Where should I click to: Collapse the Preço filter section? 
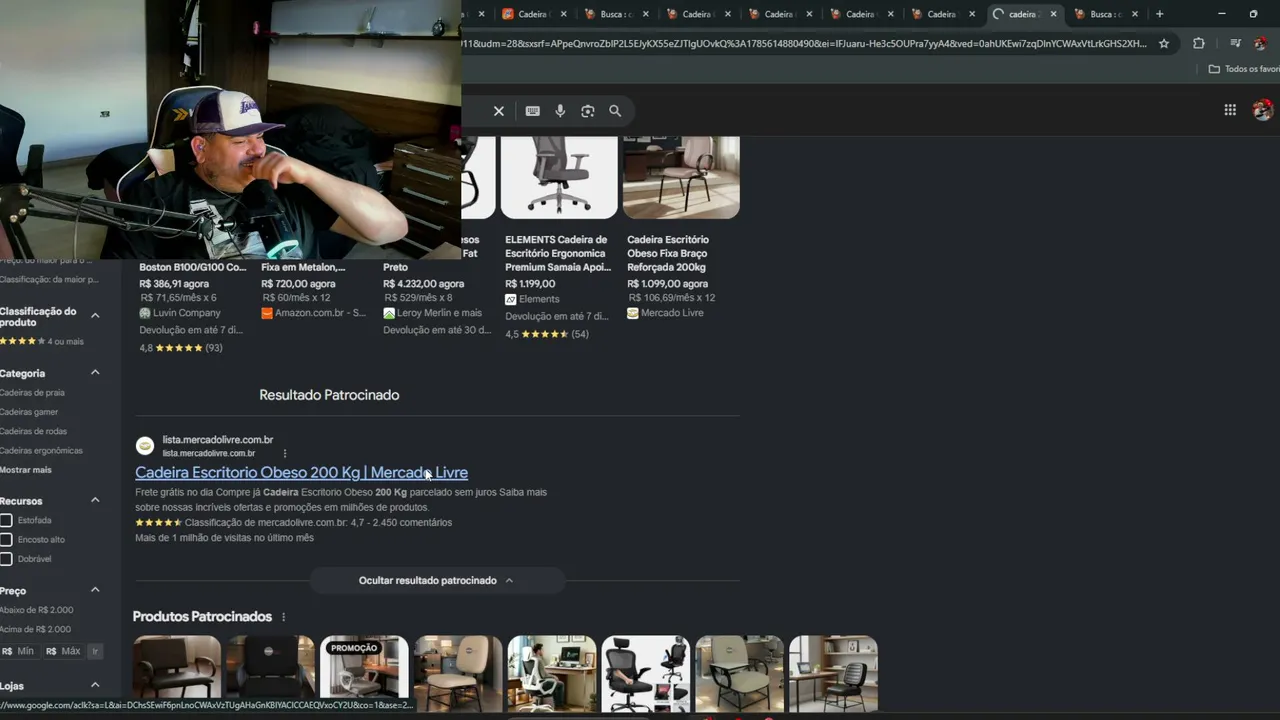pos(95,590)
